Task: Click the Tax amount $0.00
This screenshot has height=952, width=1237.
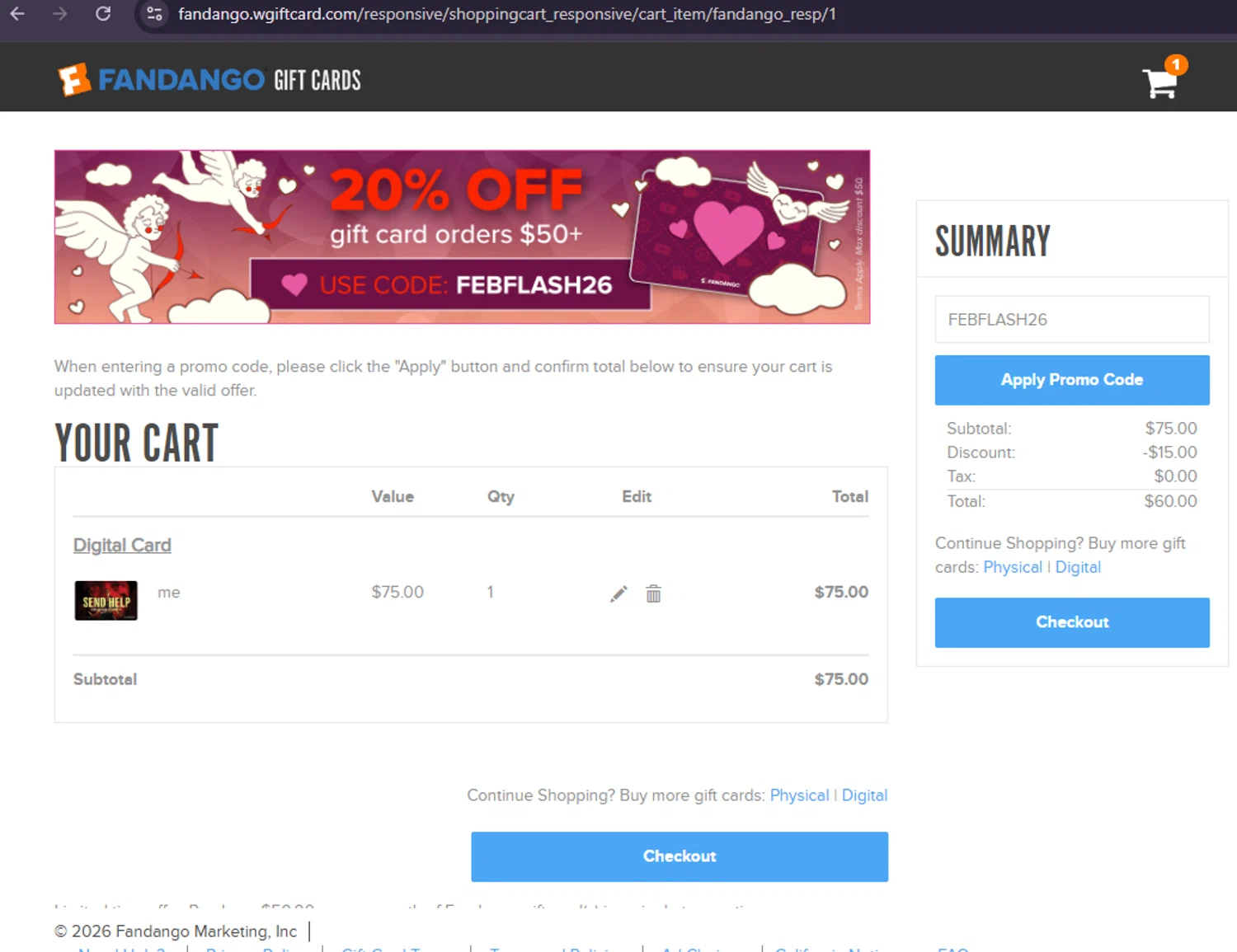Action: tap(1175, 476)
